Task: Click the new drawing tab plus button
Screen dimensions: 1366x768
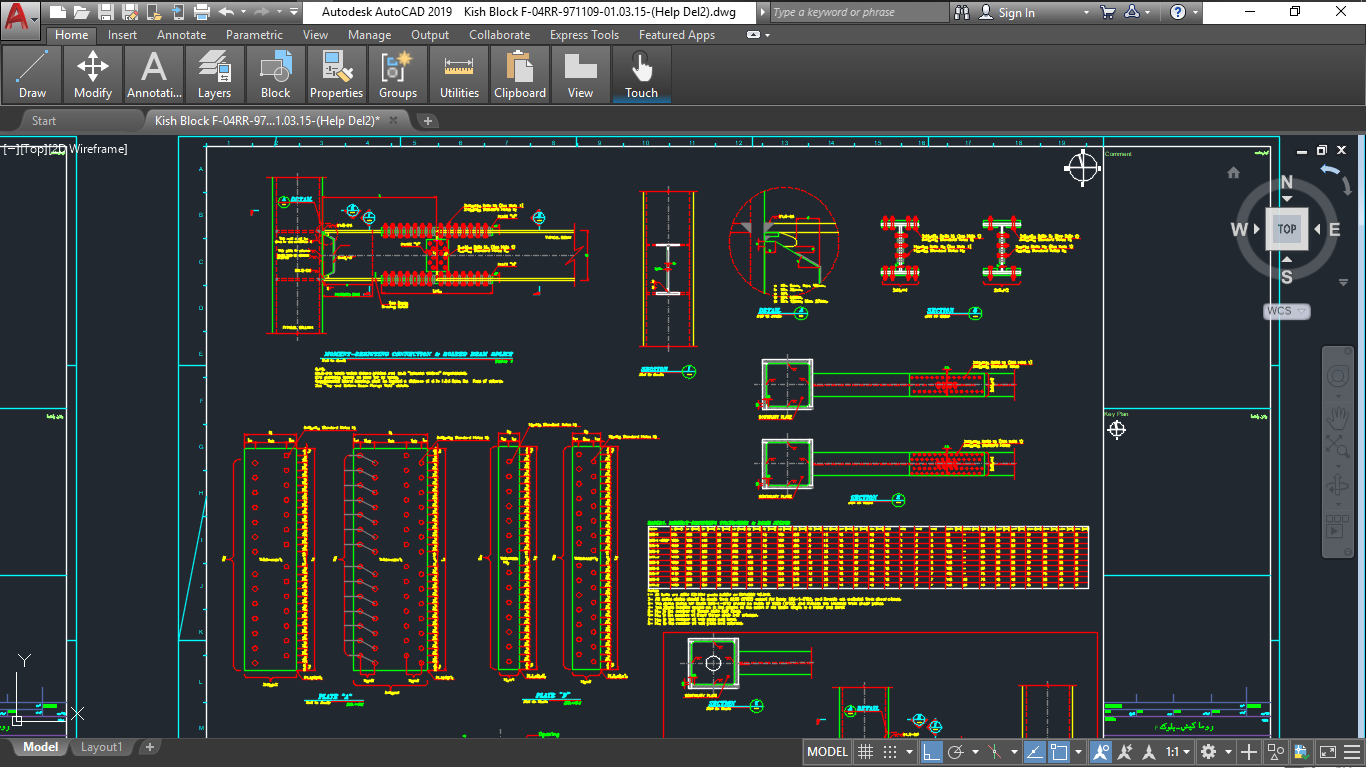Action: (x=428, y=121)
